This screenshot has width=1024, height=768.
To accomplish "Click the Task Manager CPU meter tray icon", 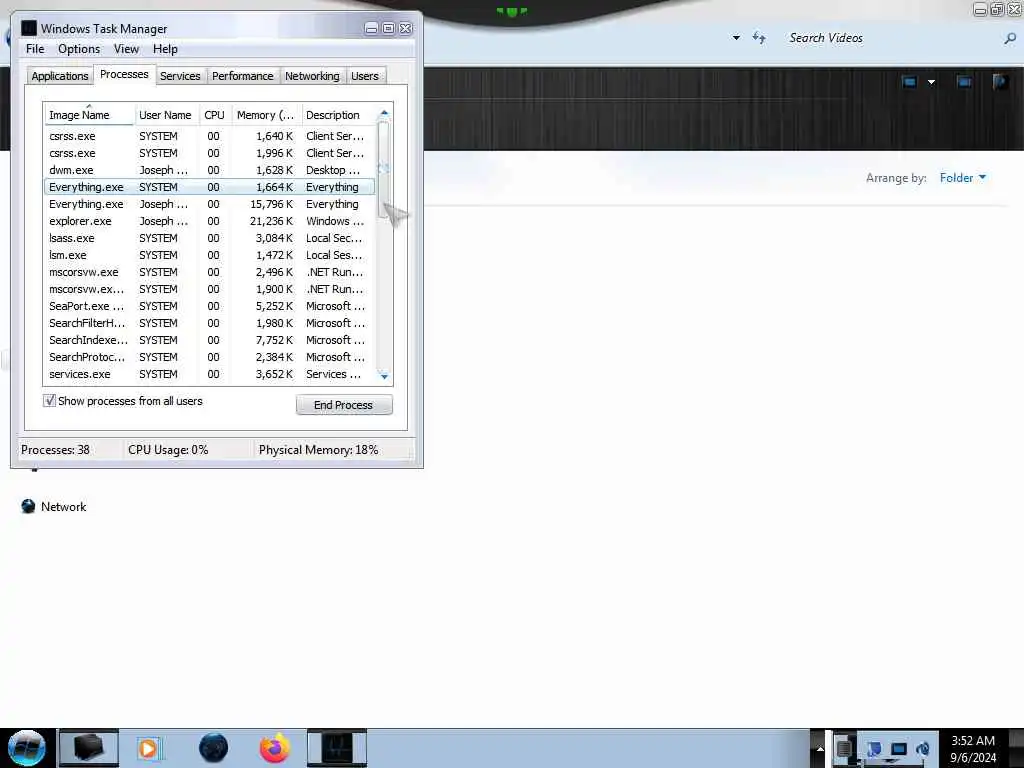I will coord(844,749).
